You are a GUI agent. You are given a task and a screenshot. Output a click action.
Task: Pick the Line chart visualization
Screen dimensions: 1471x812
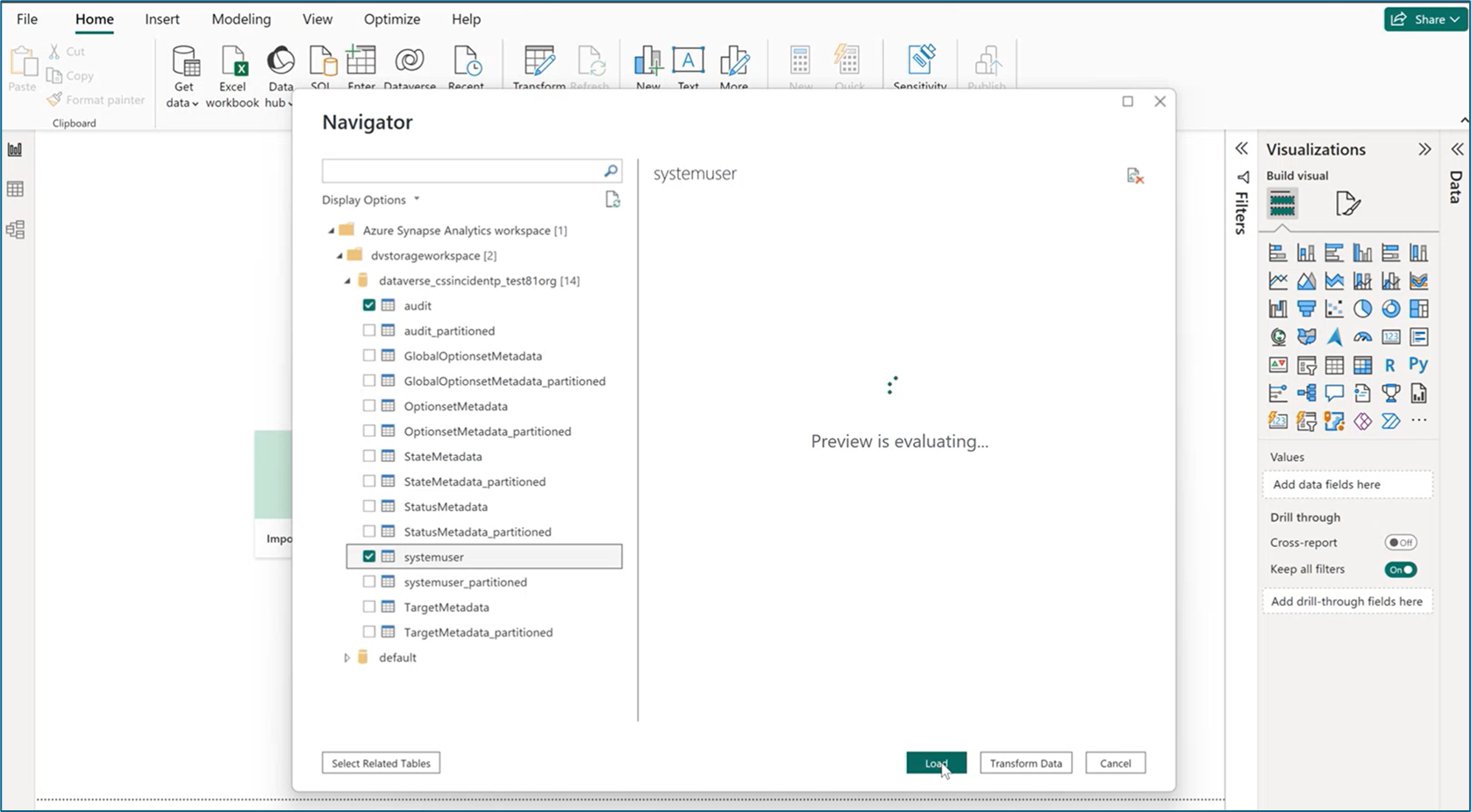(1278, 281)
